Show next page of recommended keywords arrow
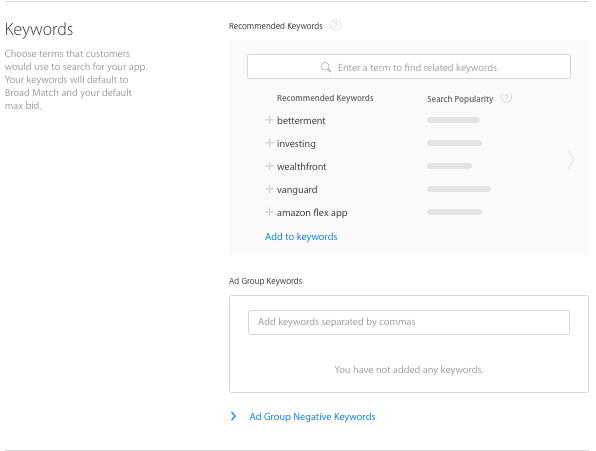 pos(571,160)
